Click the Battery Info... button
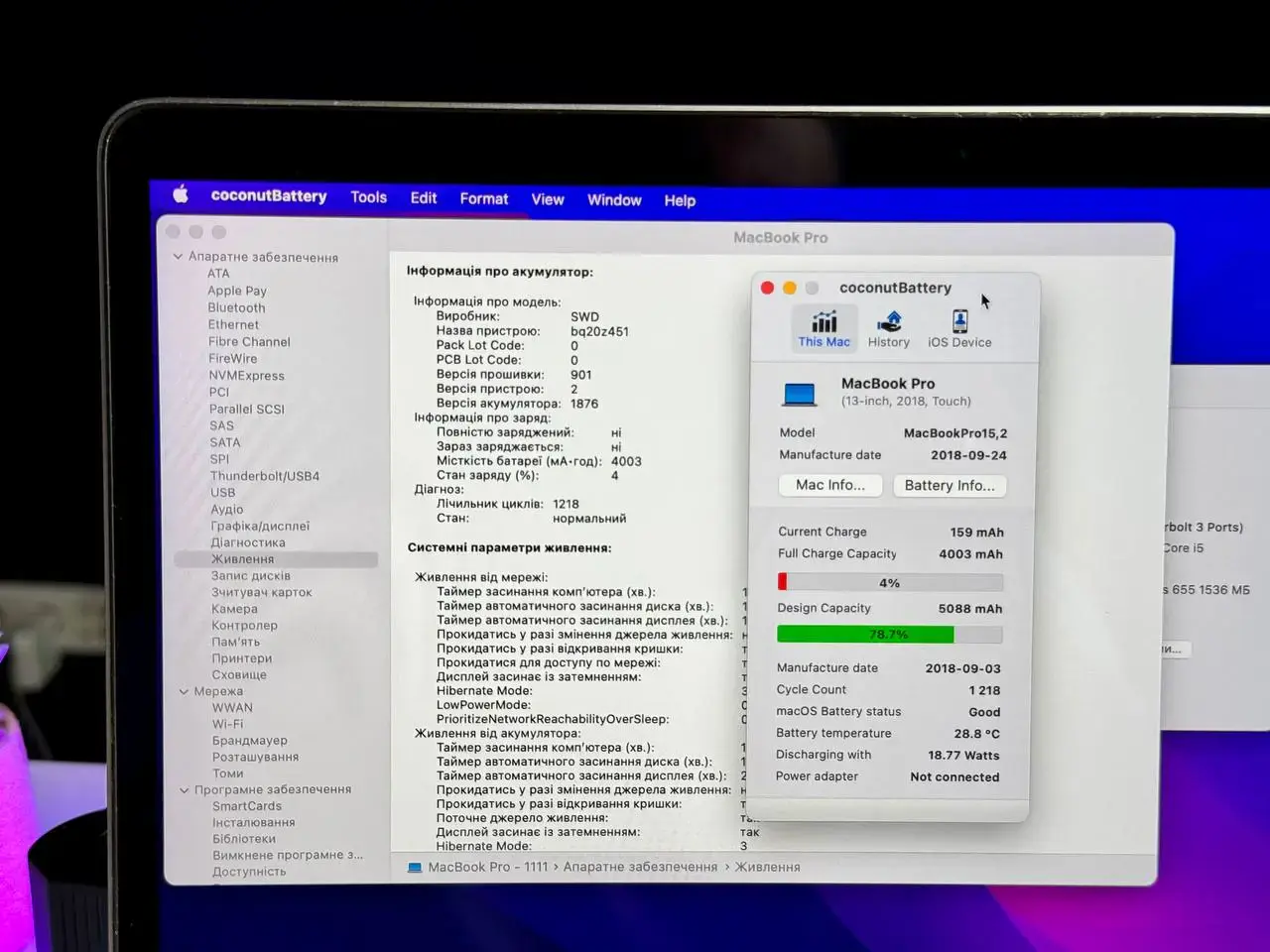 950,485
